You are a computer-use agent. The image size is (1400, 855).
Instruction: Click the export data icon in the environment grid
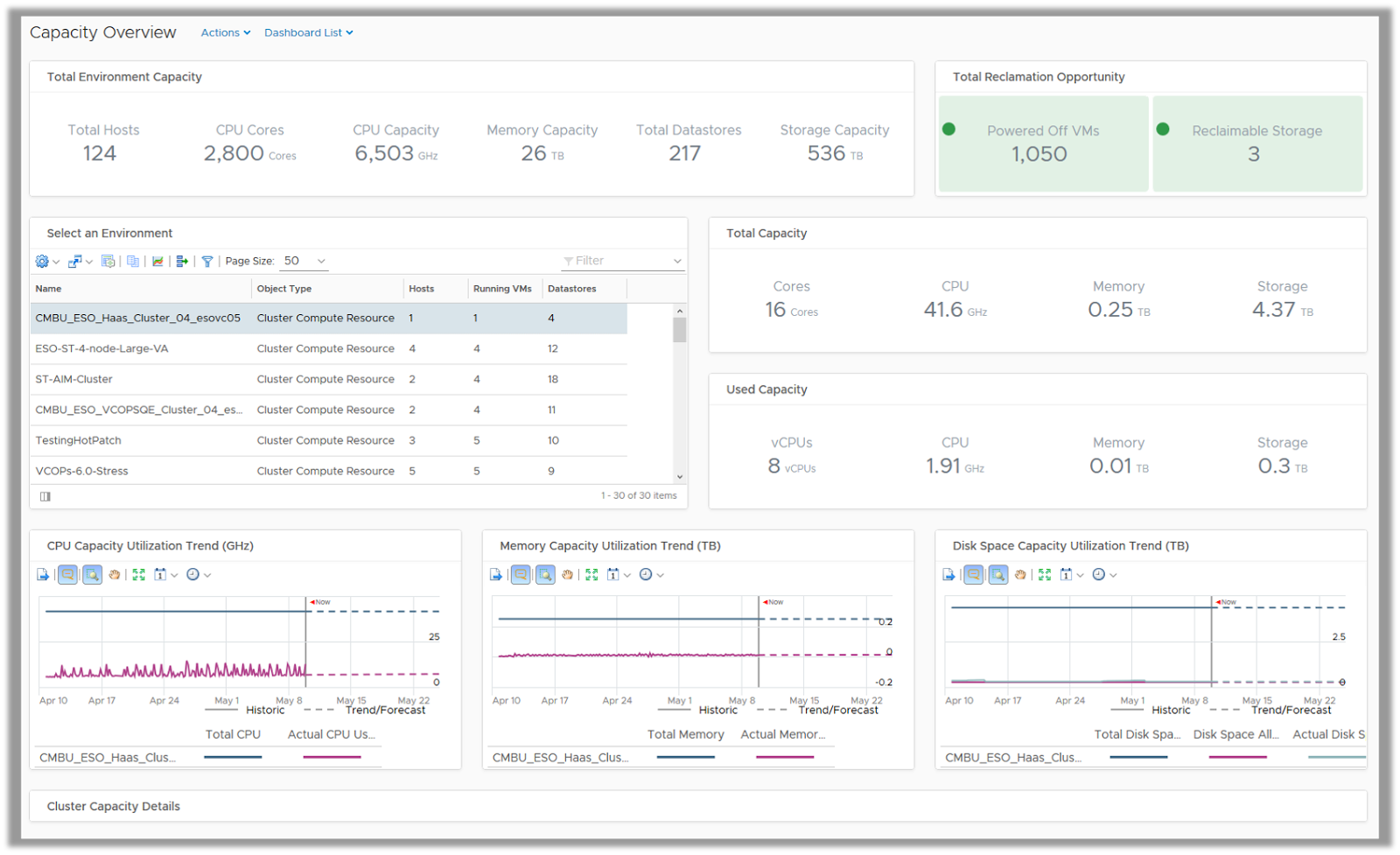(181, 261)
